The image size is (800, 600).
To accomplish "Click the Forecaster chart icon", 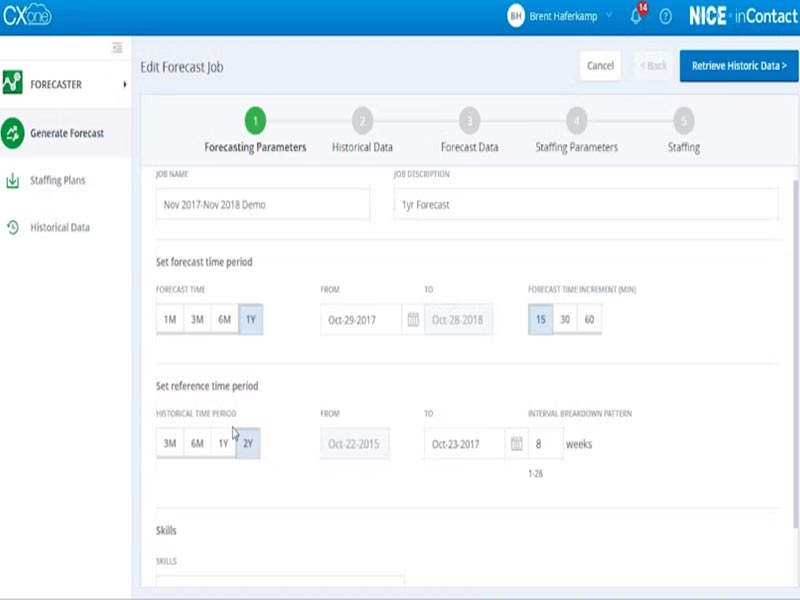I will coord(13,84).
